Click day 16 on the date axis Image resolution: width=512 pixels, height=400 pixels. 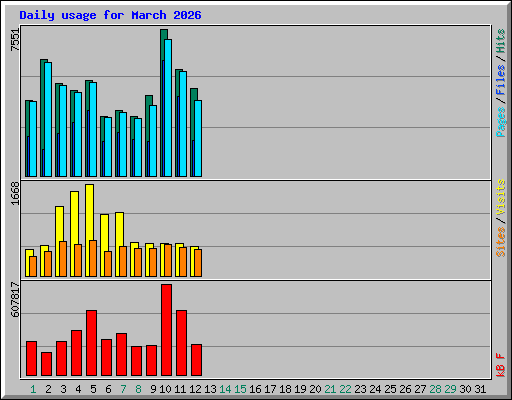pos(255,389)
